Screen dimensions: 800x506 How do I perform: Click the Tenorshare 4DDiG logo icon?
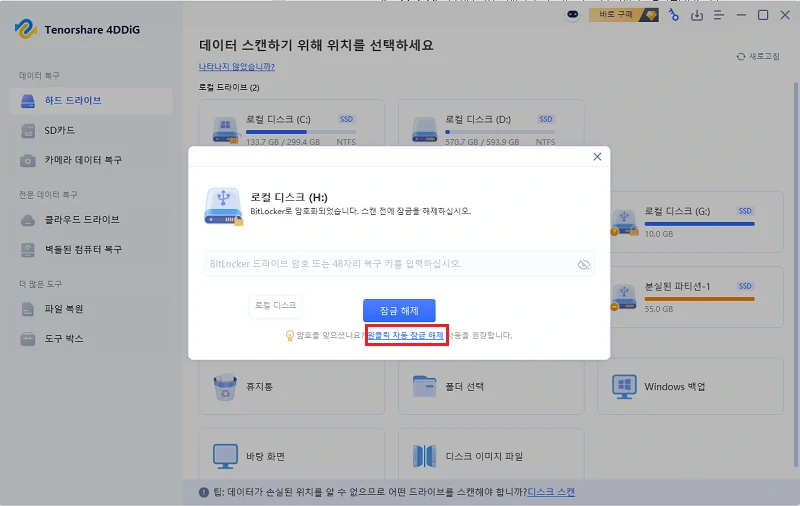click(26, 29)
